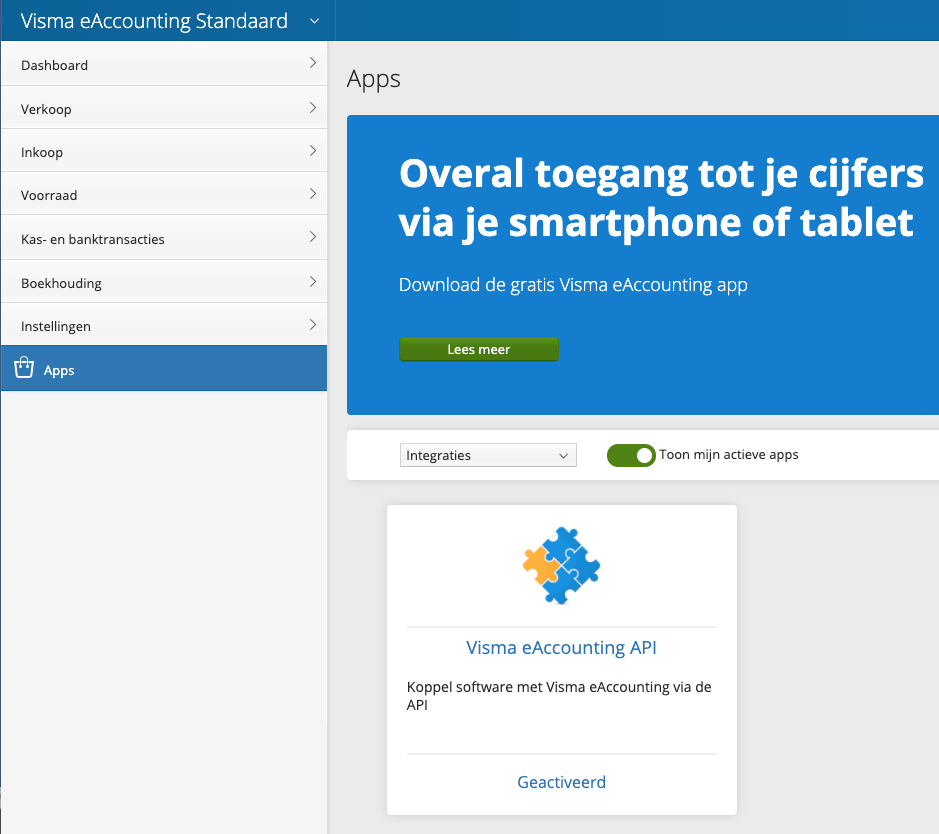Image resolution: width=939 pixels, height=834 pixels.
Task: Click the green Lees meer button
Action: [x=478, y=349]
